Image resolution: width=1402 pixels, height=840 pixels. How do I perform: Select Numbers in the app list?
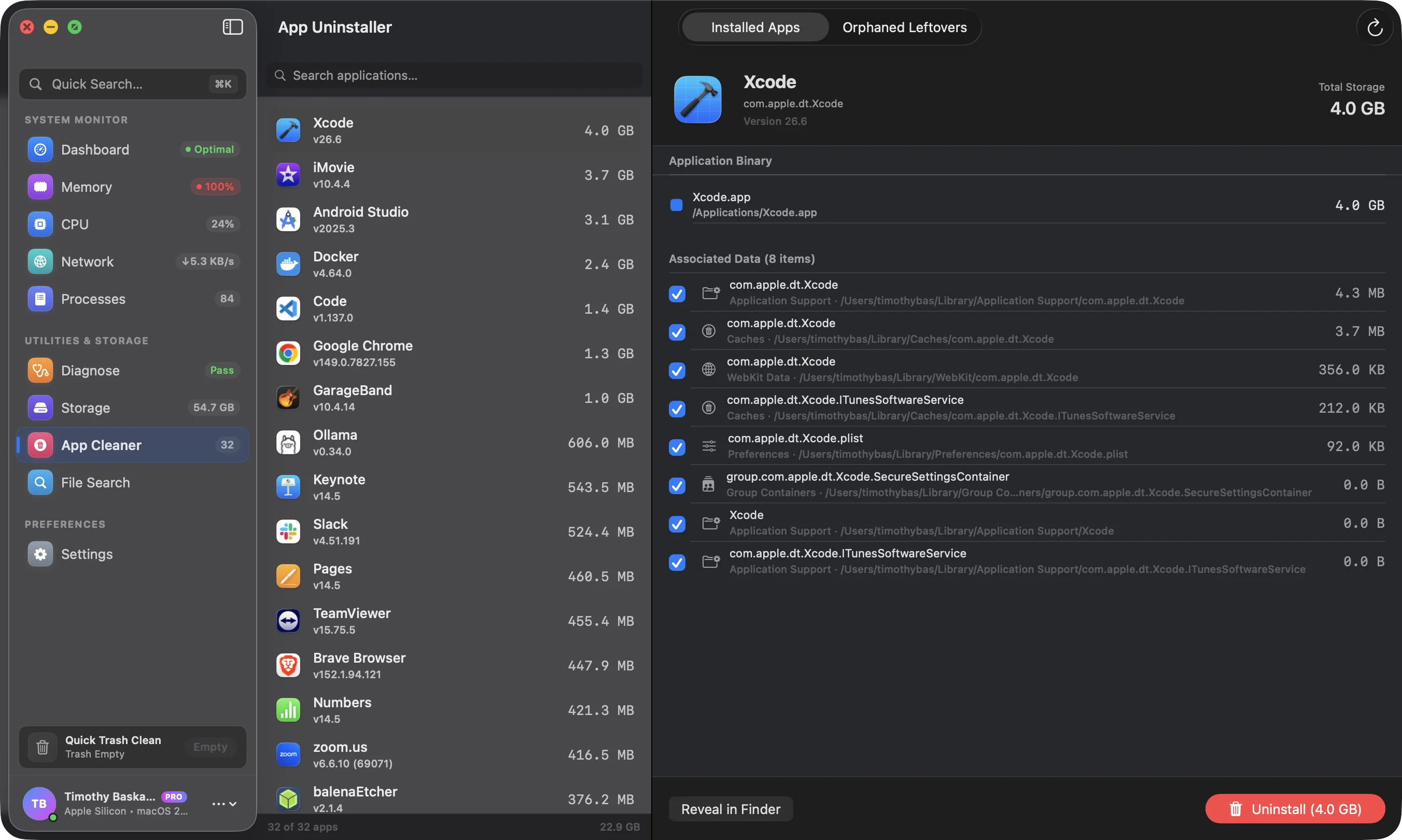coord(455,710)
